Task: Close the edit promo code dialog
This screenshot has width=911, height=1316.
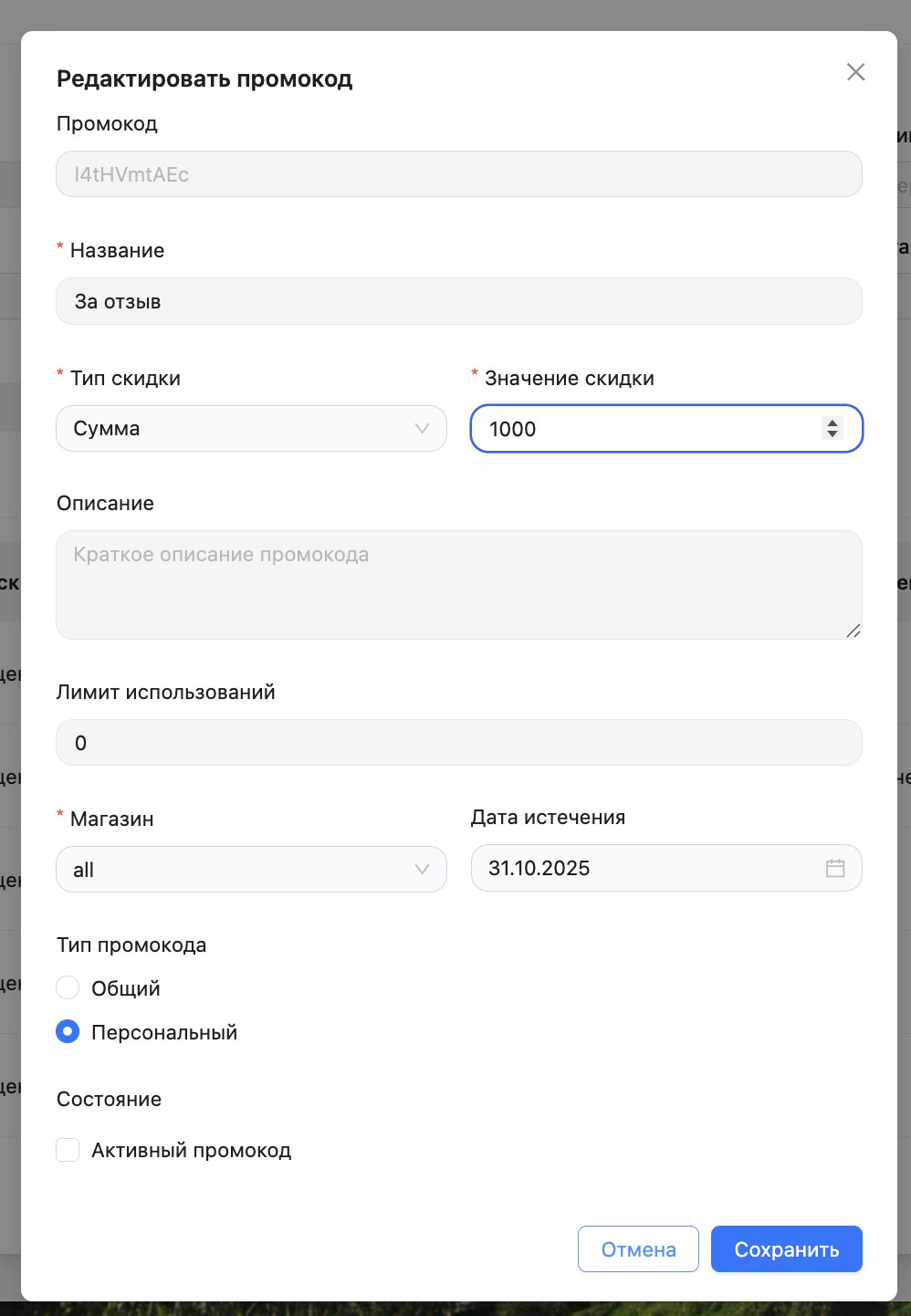Action: [855, 72]
